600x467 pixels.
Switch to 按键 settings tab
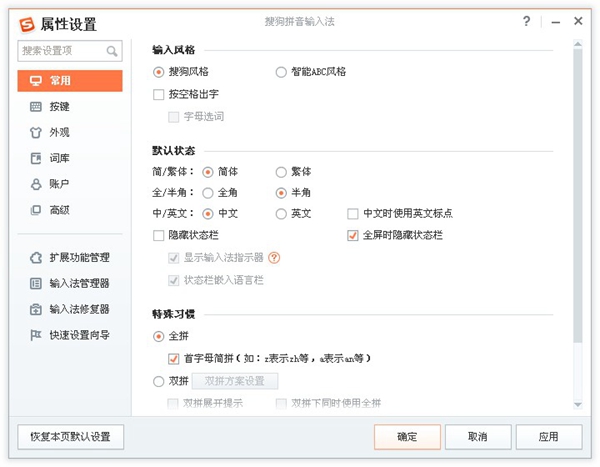coord(70,107)
